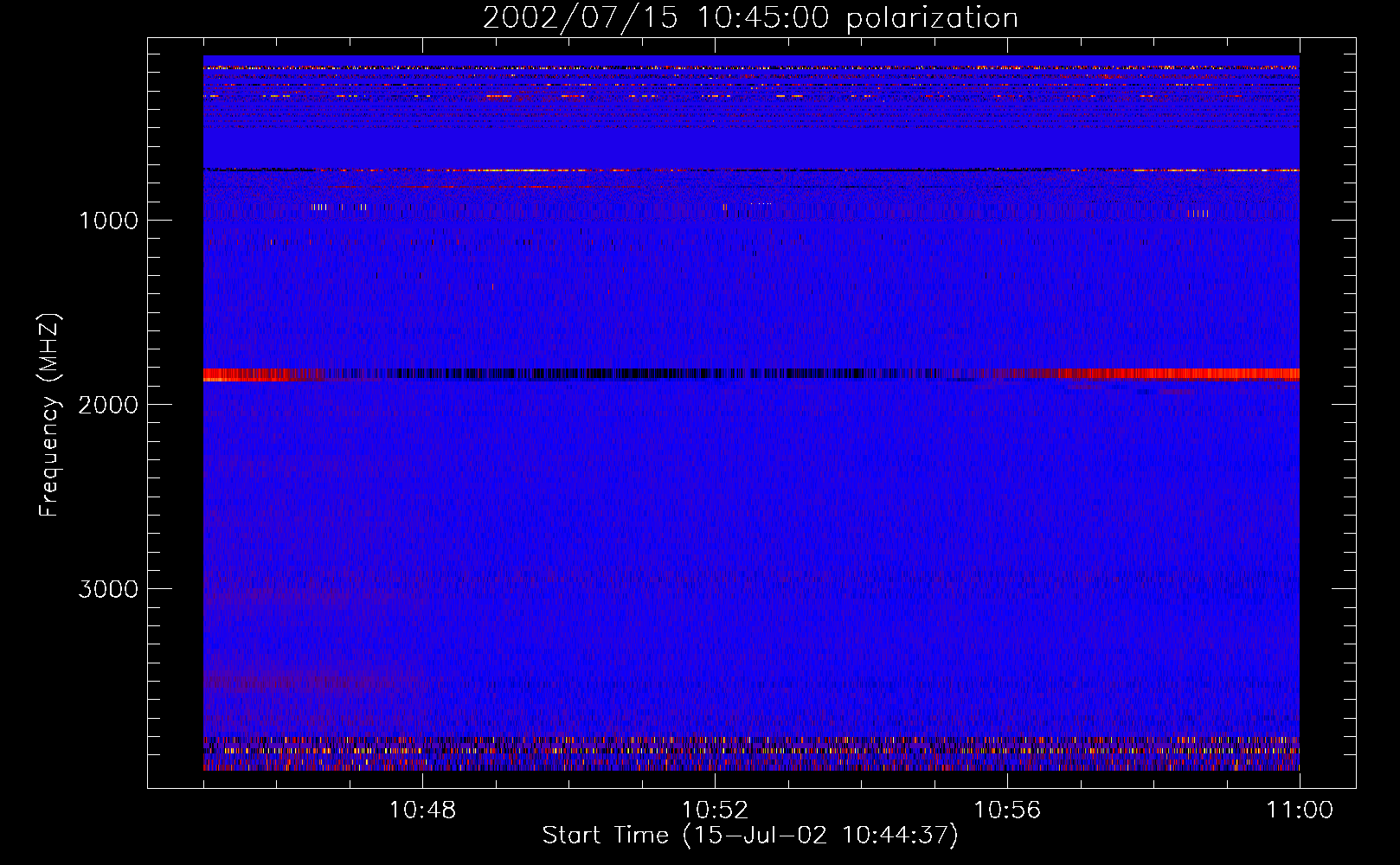
Task: Click the 'Start Time (15-Jul-02 10:44:37)' axis label
Action: [750, 836]
